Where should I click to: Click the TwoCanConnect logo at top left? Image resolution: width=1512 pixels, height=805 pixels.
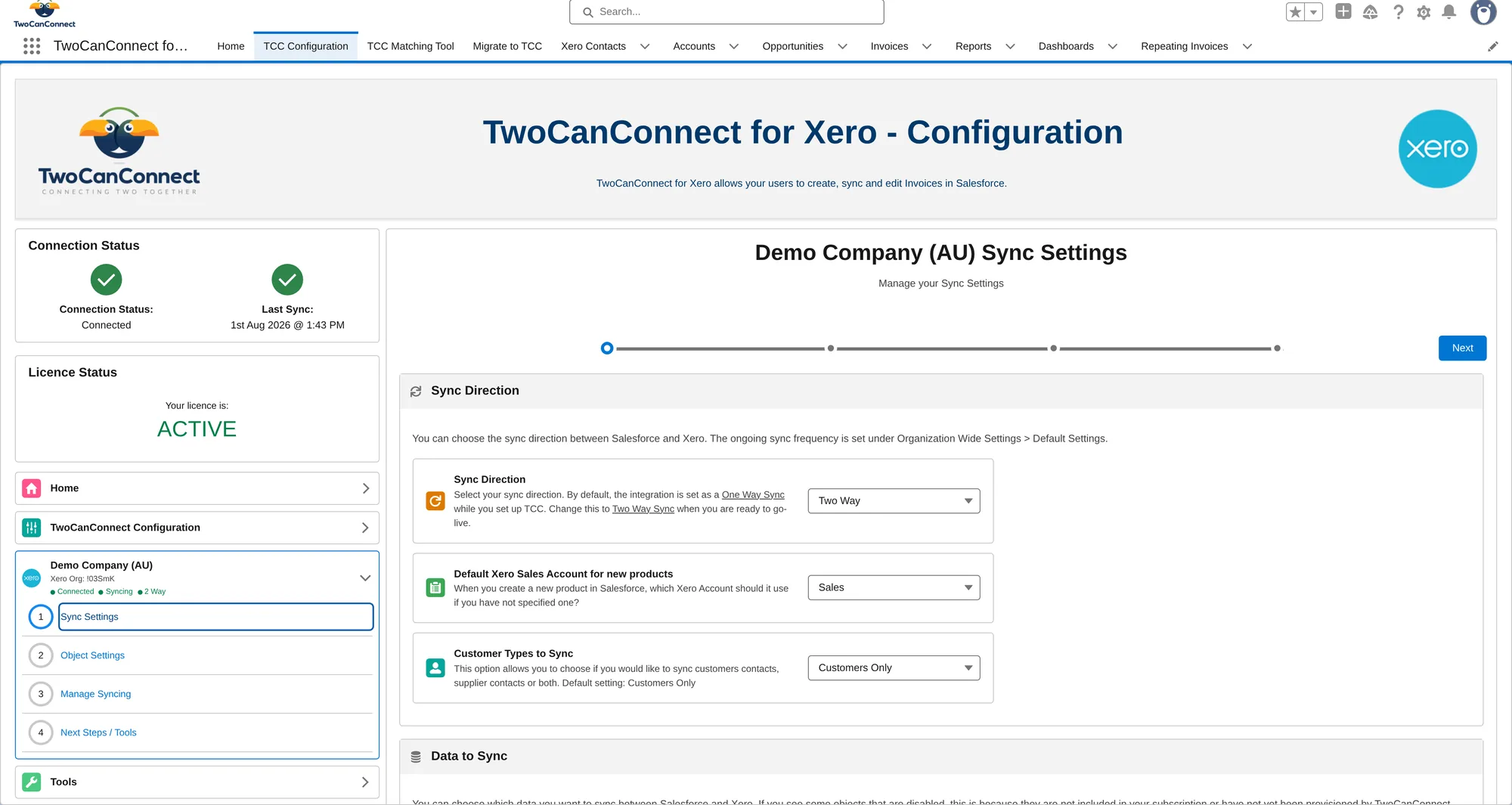[x=45, y=14]
